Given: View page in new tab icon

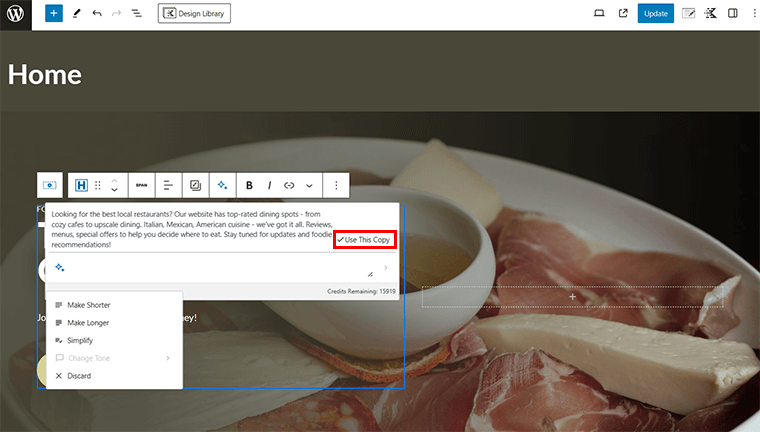Looking at the screenshot, I should 623,14.
